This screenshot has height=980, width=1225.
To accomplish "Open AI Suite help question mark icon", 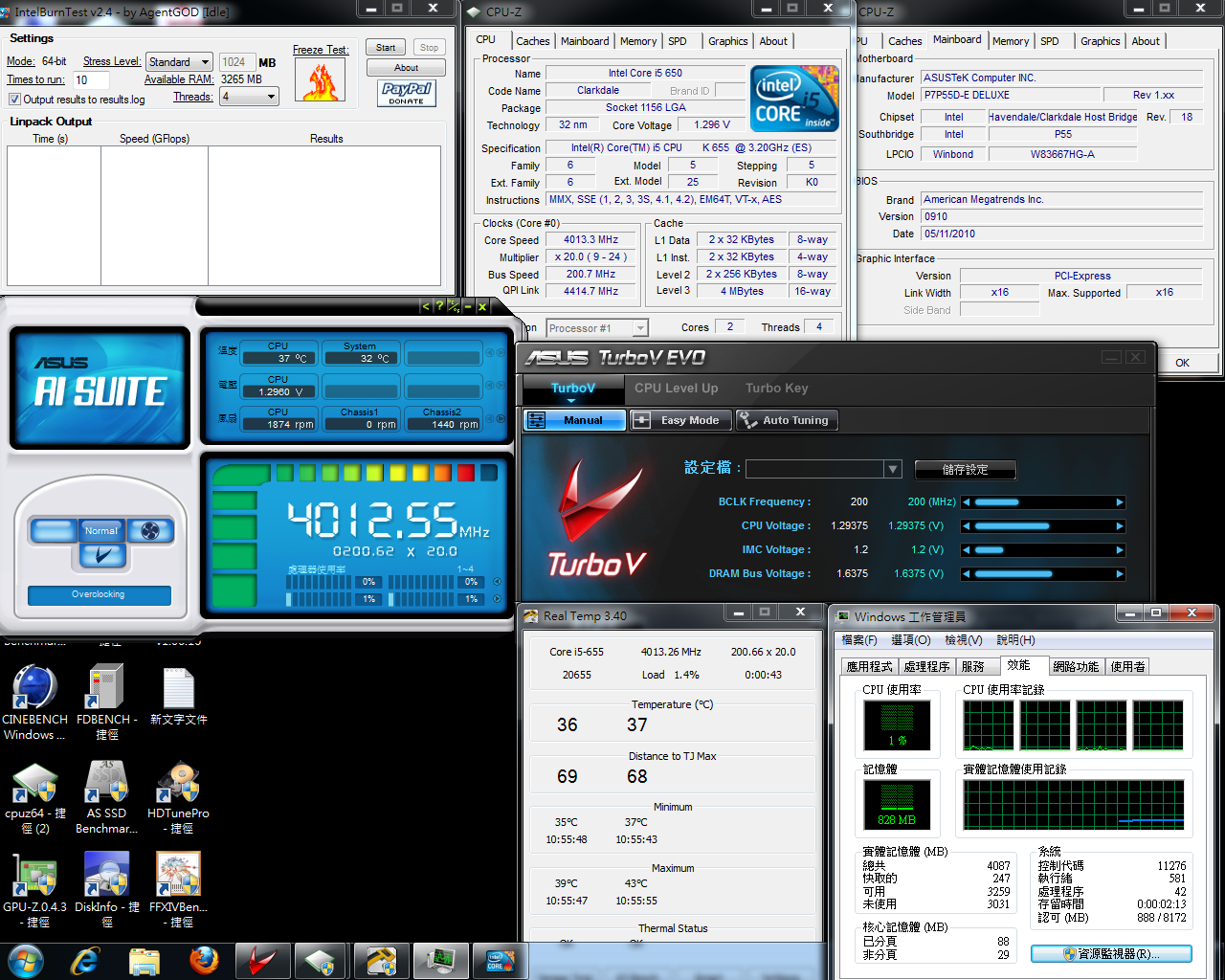I will tap(439, 306).
